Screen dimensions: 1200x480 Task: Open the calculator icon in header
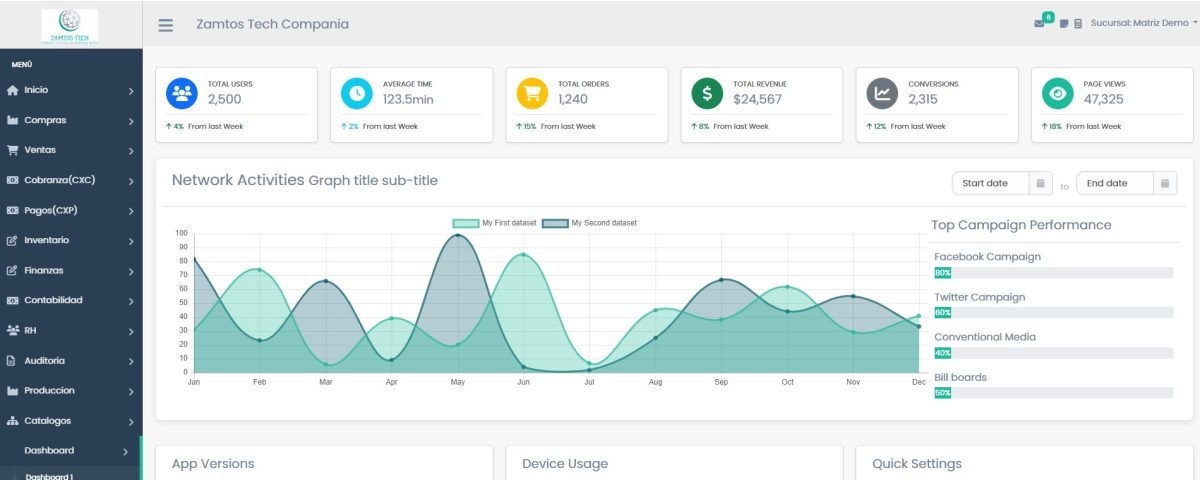1078,23
